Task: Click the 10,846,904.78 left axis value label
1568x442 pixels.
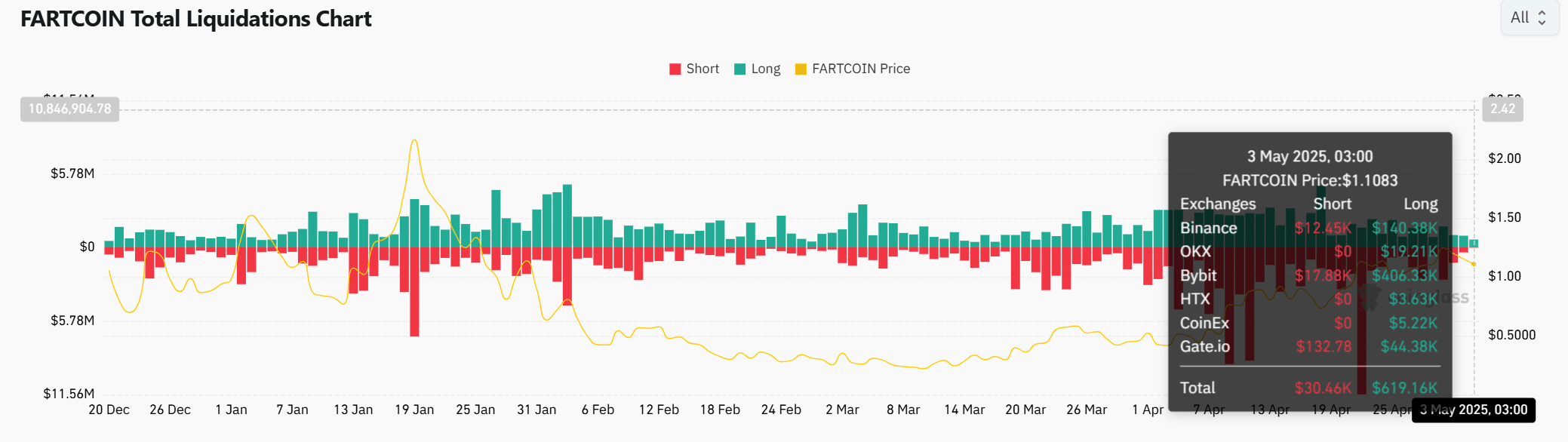Action: (69, 109)
